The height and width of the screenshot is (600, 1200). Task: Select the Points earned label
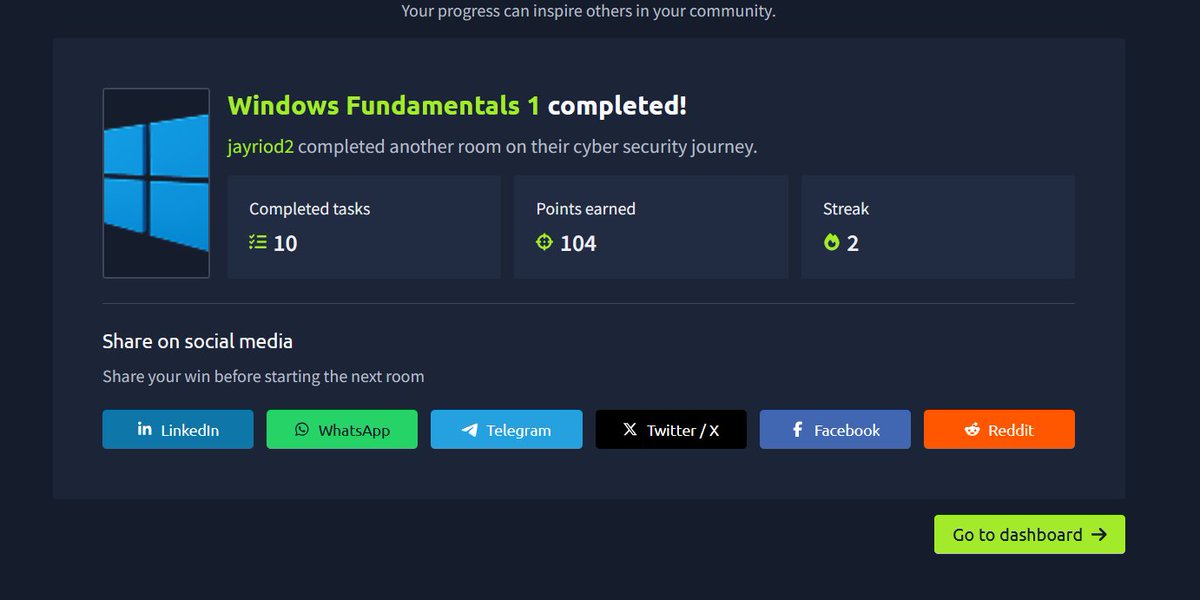586,209
